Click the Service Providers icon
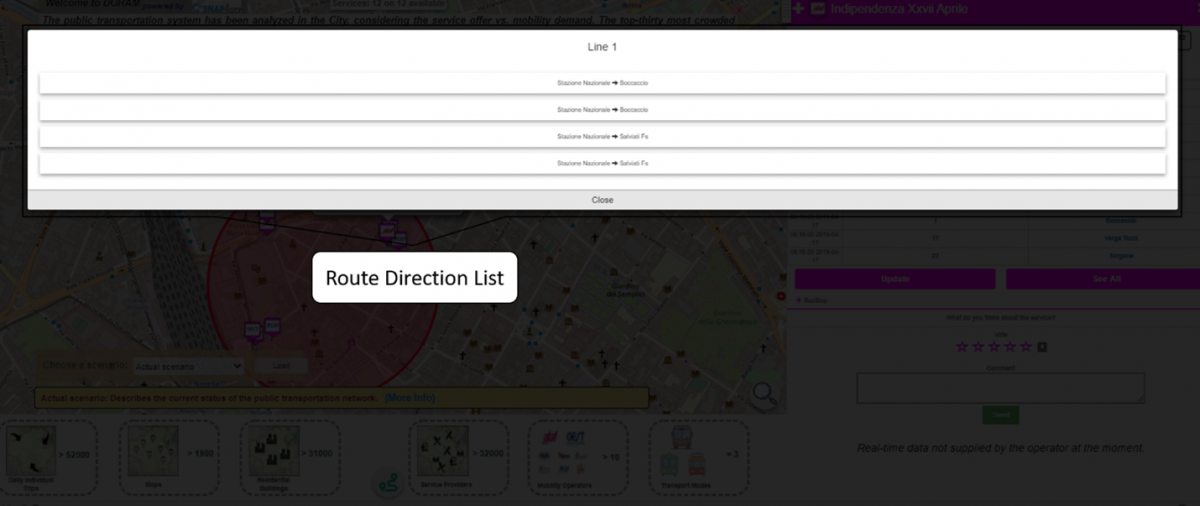The image size is (1200, 506). (x=438, y=453)
